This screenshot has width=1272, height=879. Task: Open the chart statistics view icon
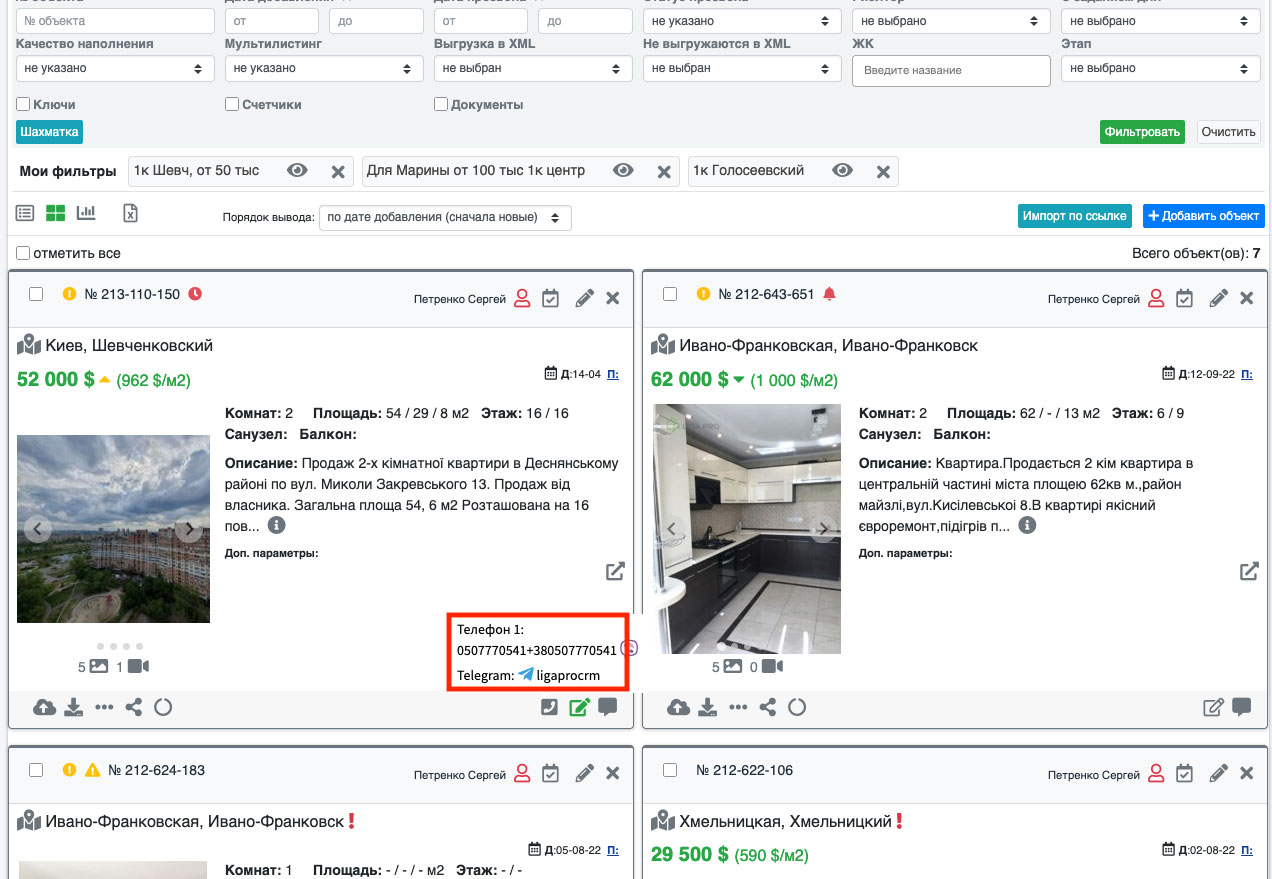pyautogui.click(x=86, y=213)
